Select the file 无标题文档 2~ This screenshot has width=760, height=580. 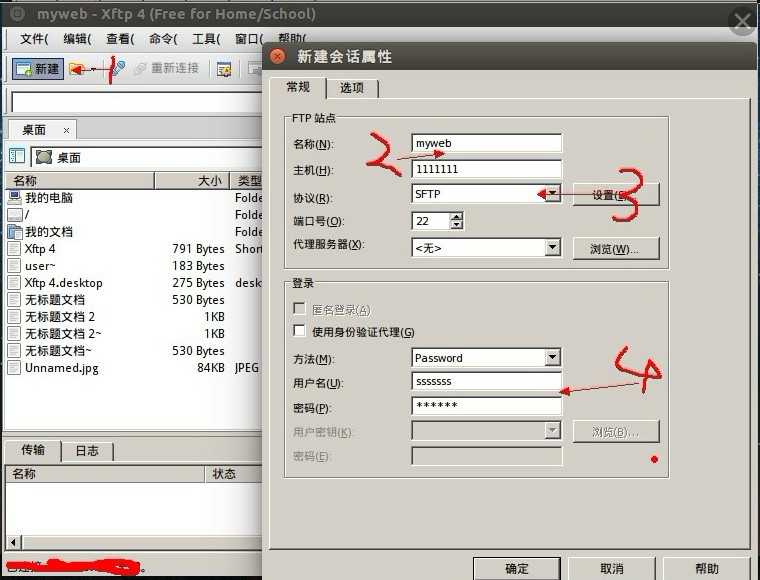tap(63, 334)
